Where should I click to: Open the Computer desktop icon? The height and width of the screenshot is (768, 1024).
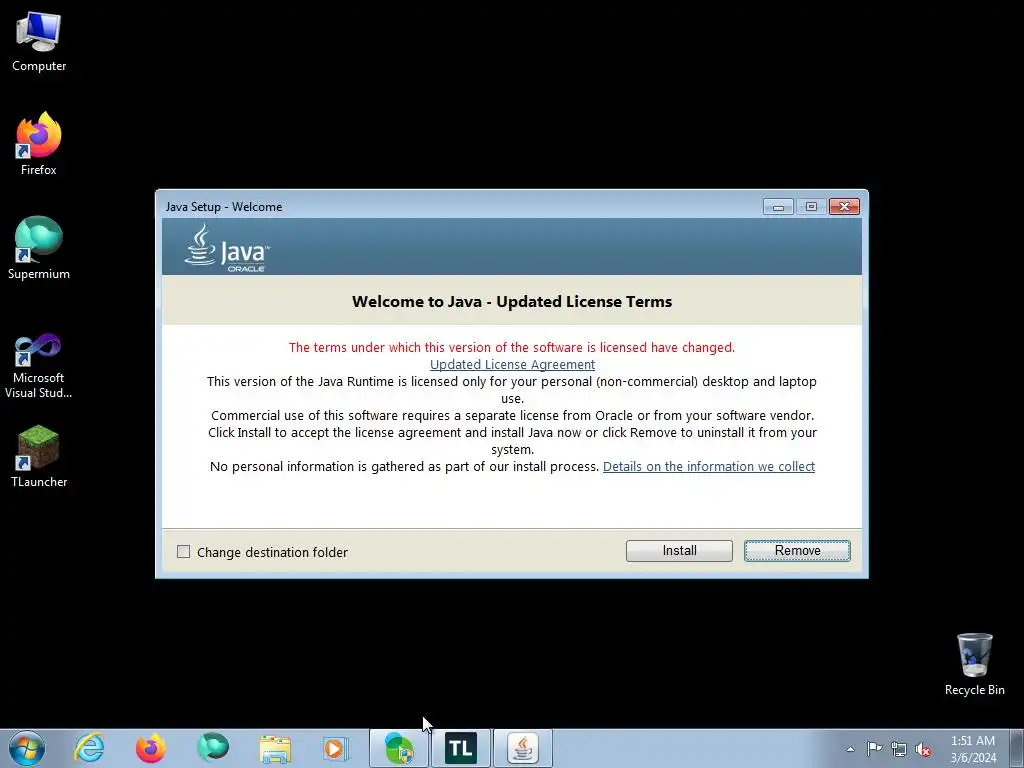point(39,41)
